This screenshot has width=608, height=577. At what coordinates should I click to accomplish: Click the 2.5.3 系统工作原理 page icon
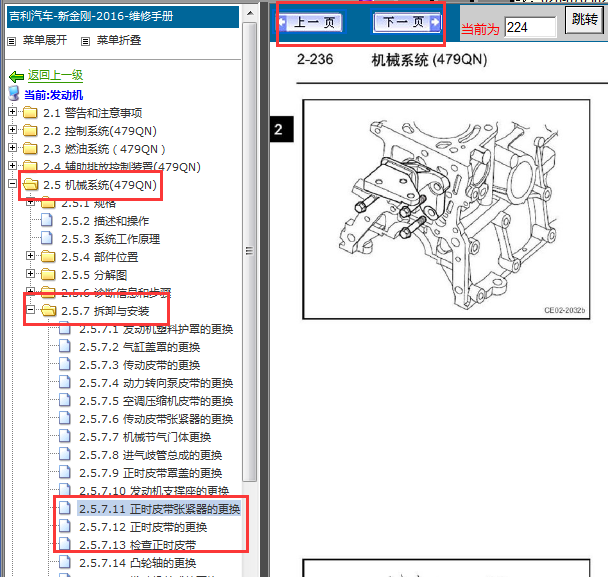(x=47, y=238)
